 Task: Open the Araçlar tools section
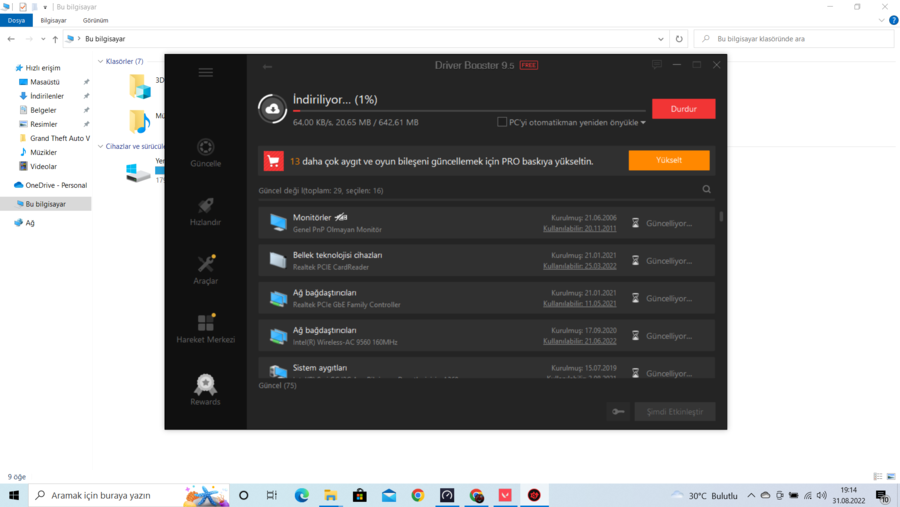pos(205,270)
